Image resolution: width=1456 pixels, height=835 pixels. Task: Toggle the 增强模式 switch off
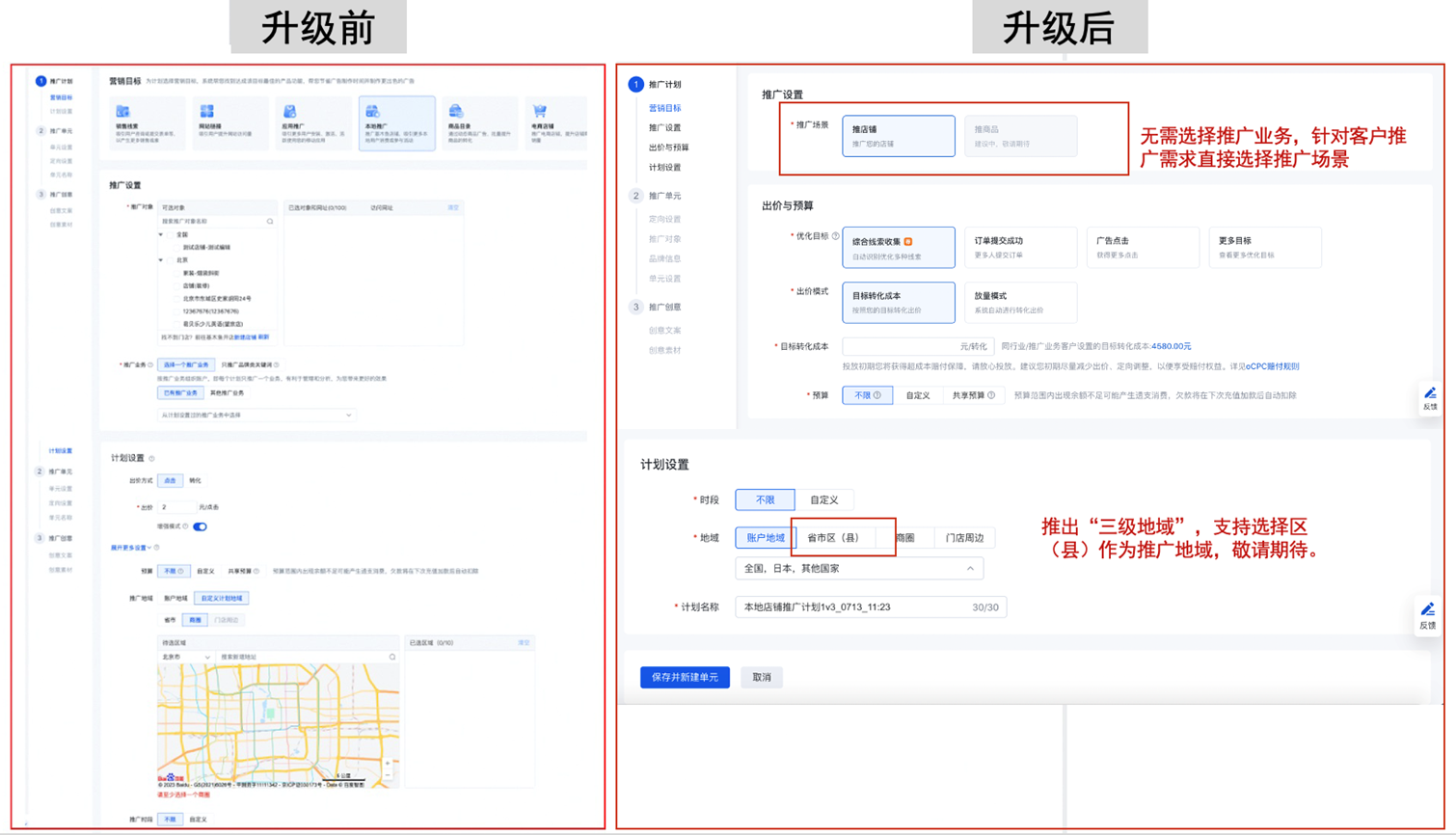click(200, 526)
